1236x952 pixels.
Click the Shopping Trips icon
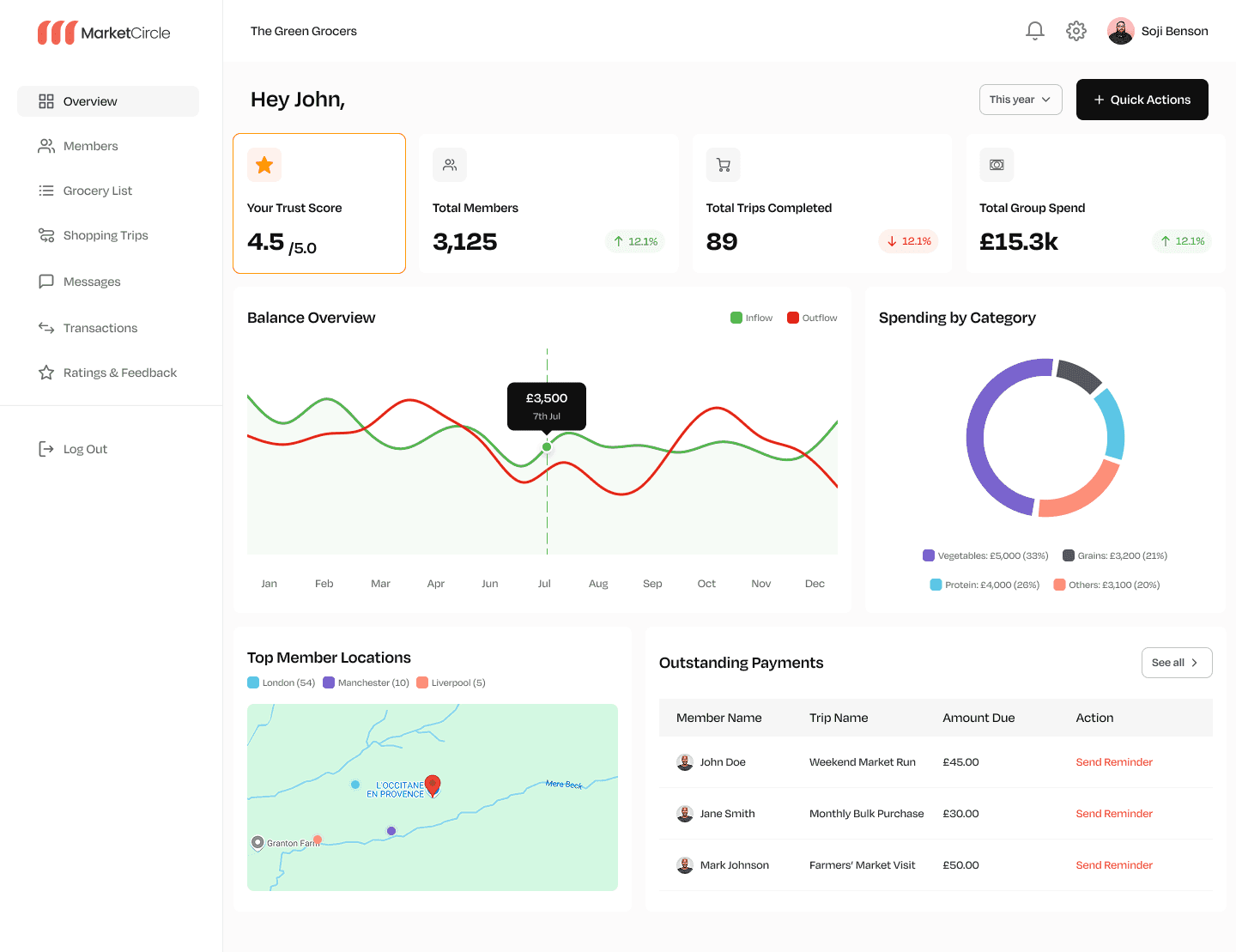click(46, 235)
